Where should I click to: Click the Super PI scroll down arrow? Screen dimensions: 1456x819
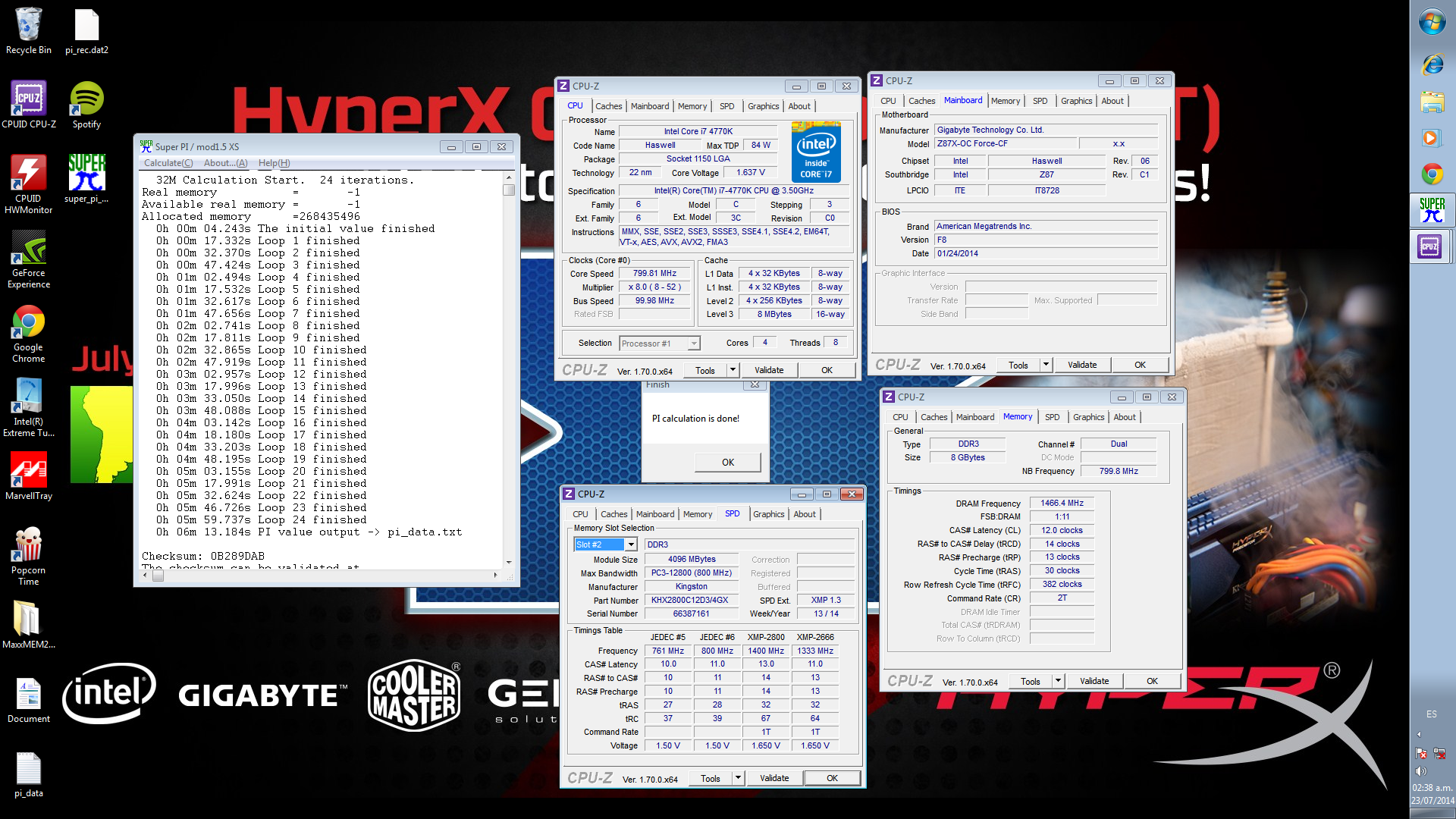pyautogui.click(x=509, y=563)
